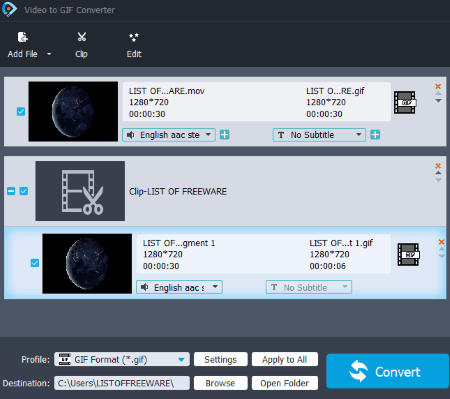This screenshot has width=450, height=399.
Task: Collapse the Clip-LIST OF FREEWARE group
Action: pyautogui.click(x=11, y=191)
